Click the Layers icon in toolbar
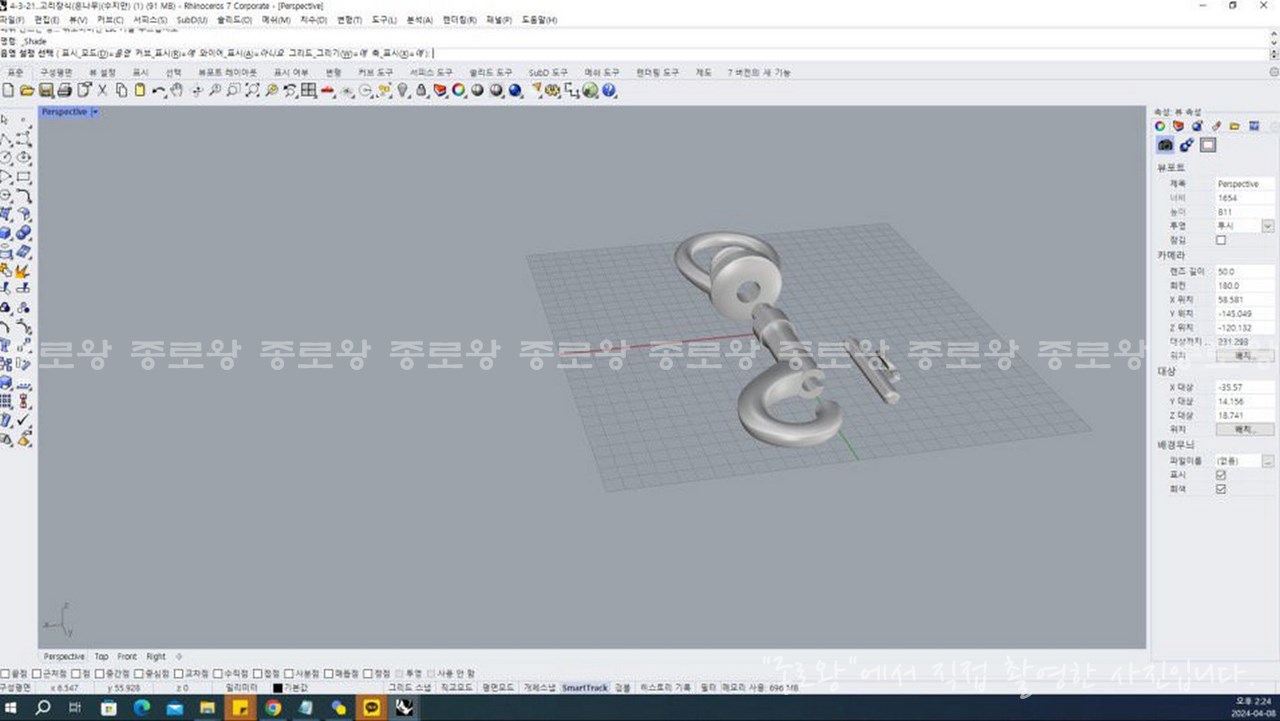 point(440,90)
